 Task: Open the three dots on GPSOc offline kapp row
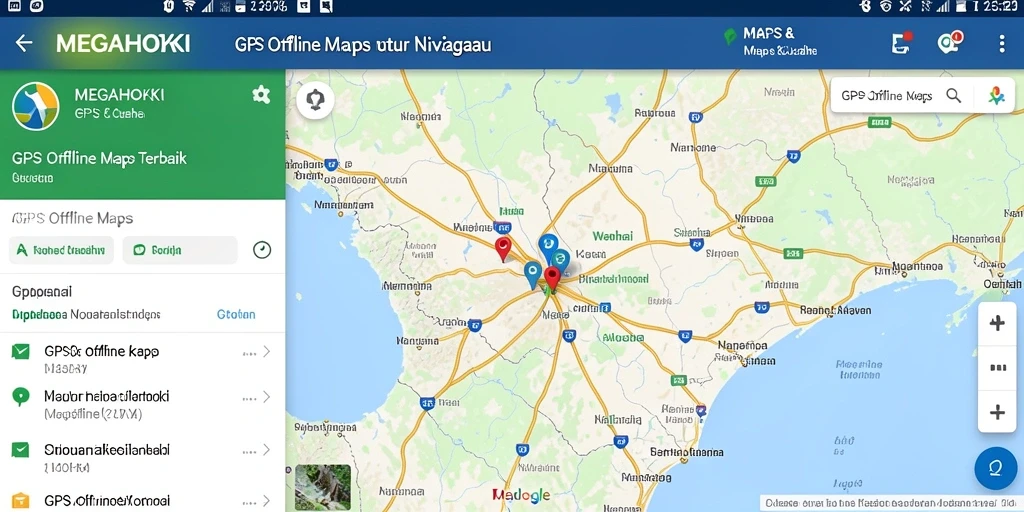[249, 353]
